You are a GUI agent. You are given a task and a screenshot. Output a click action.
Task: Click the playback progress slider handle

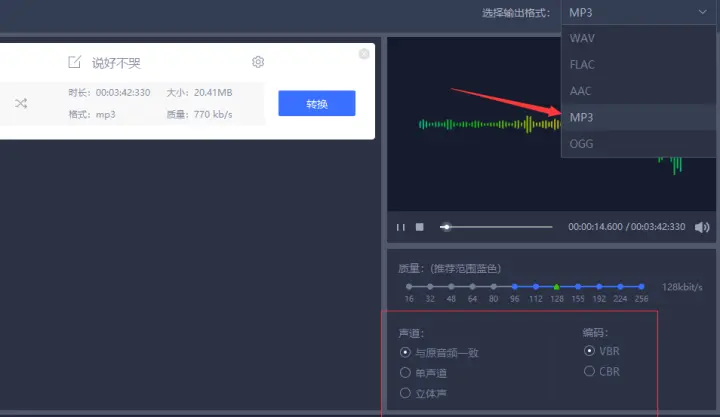(446, 227)
